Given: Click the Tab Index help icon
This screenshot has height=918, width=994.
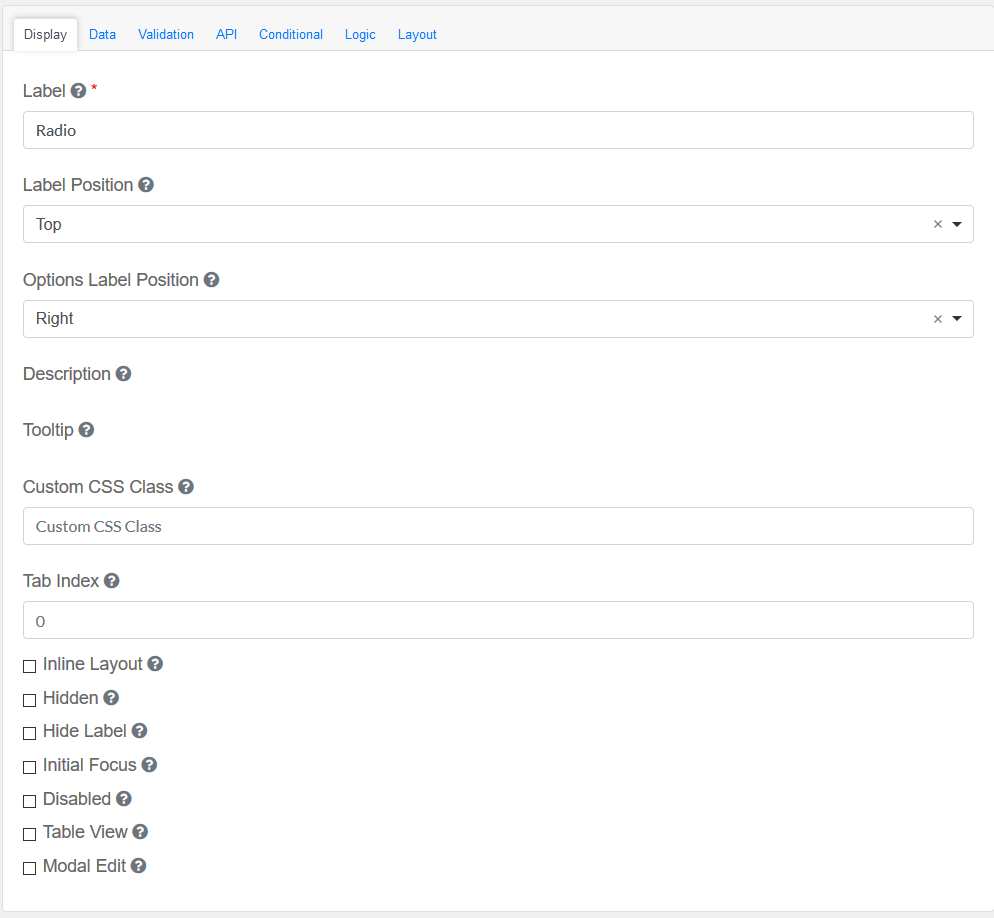Looking at the screenshot, I should coord(112,581).
